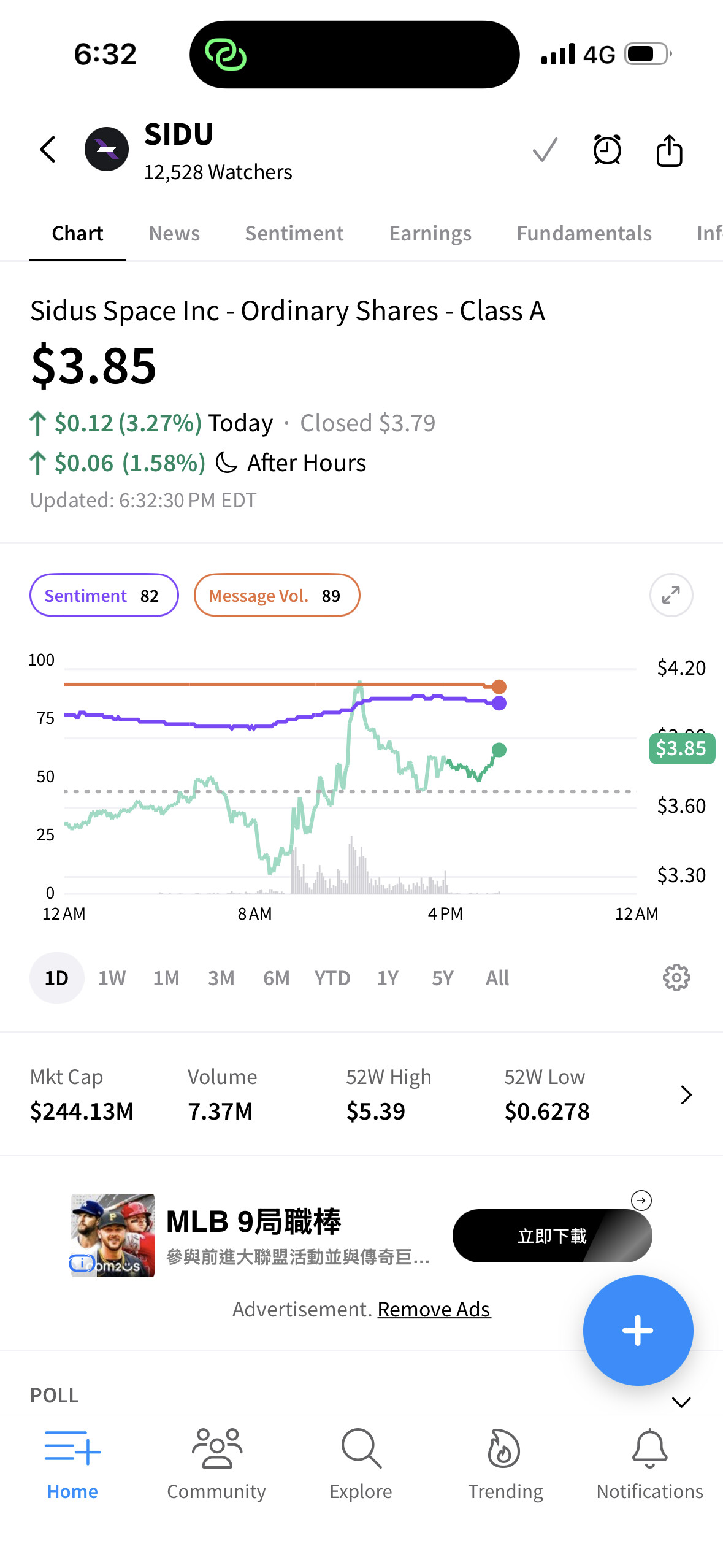Tap the back arrow icon
Image resolution: width=723 pixels, height=1568 pixels.
tap(48, 150)
